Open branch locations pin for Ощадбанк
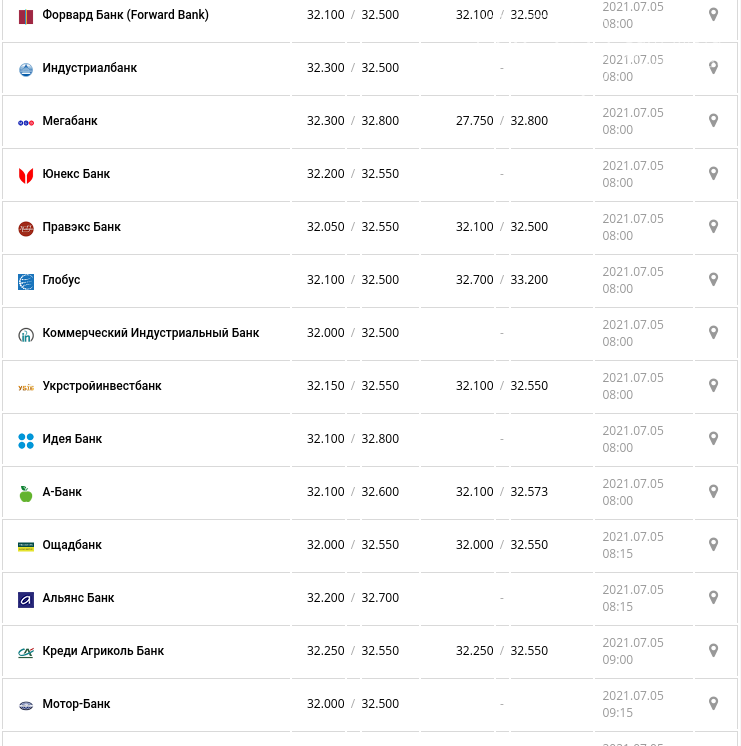Viewport: 741px width, 746px height. coord(713,545)
